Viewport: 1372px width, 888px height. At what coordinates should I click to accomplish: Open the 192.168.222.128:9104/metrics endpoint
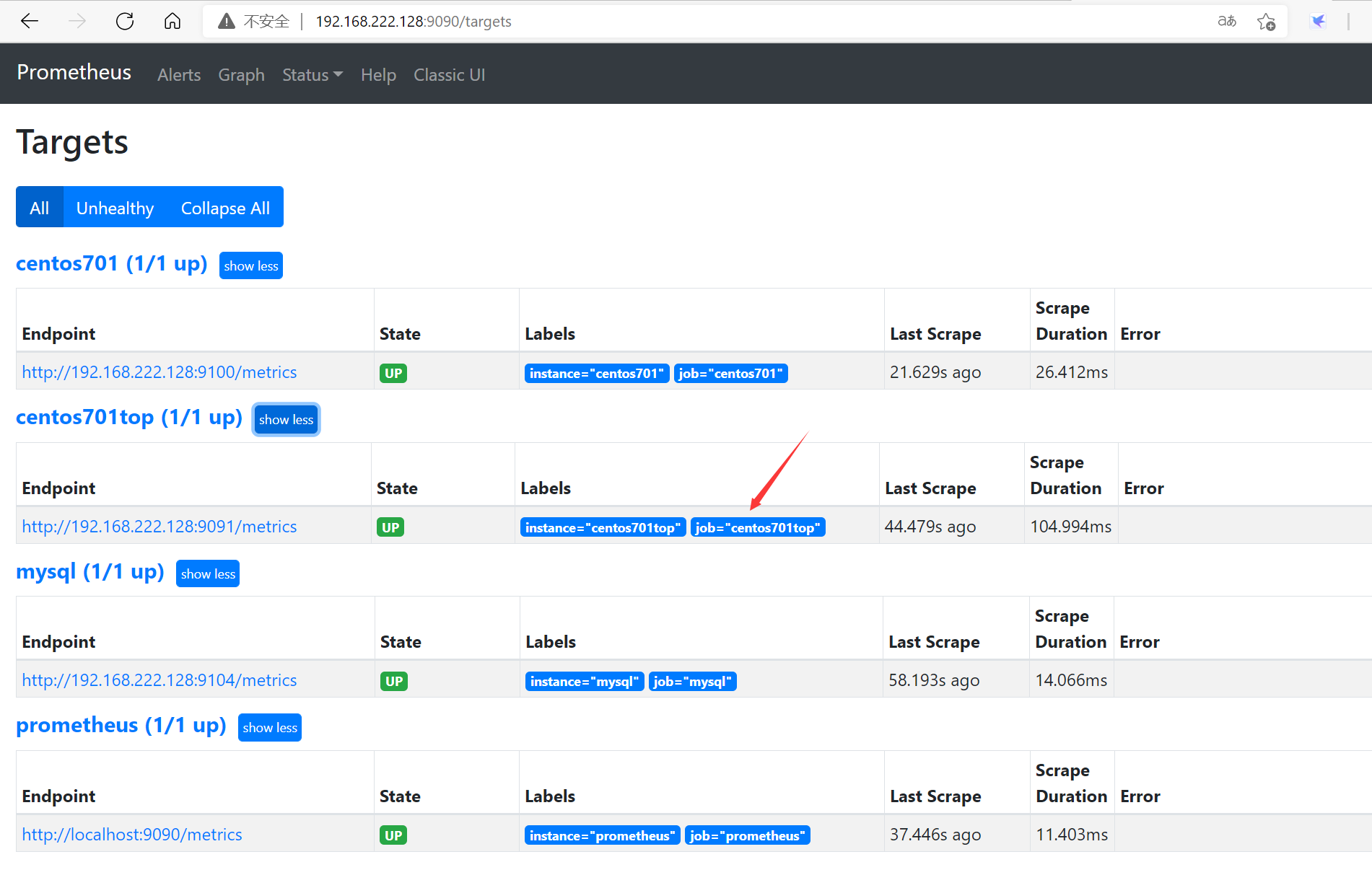(x=160, y=680)
